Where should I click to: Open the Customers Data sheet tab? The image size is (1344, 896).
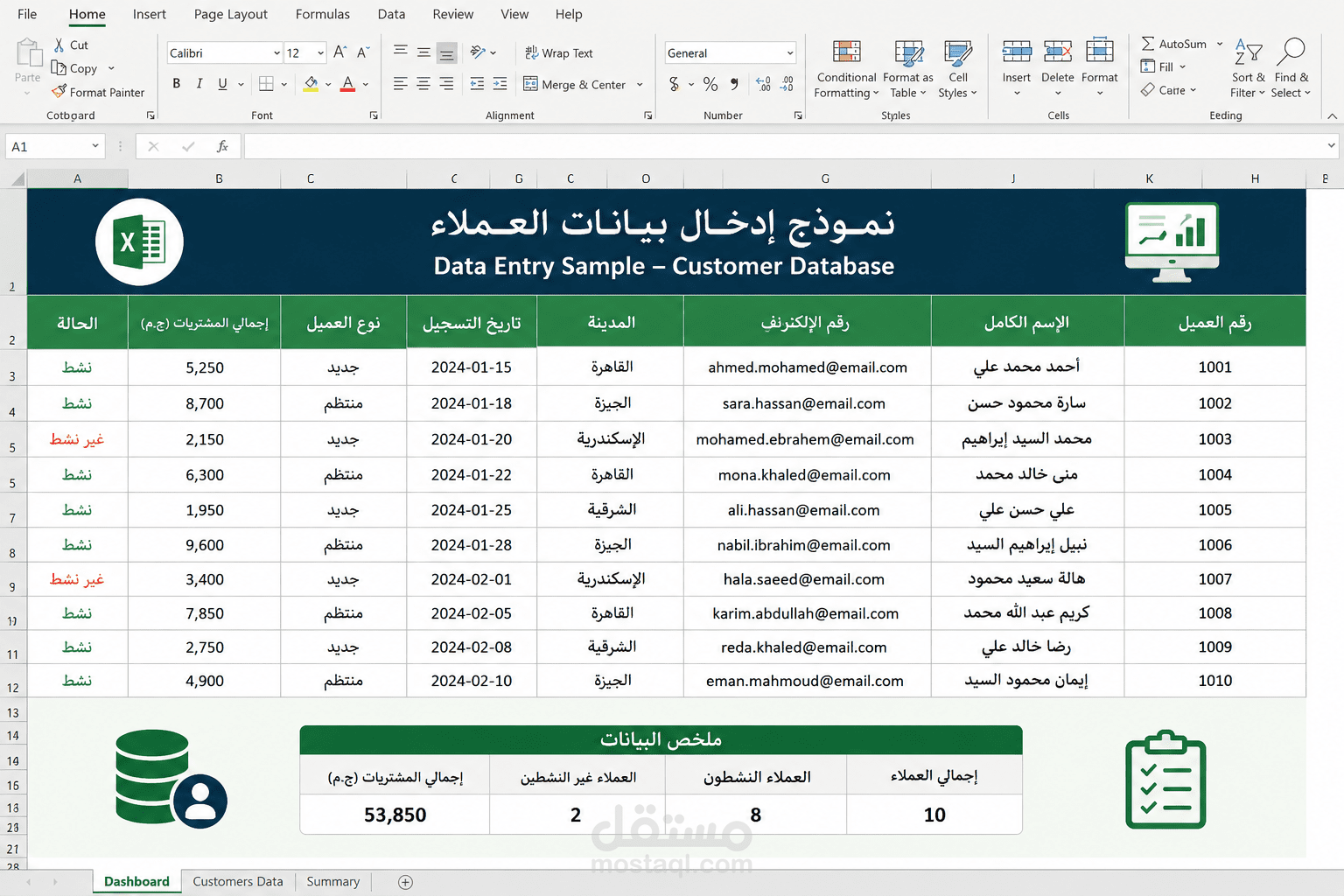(x=238, y=881)
